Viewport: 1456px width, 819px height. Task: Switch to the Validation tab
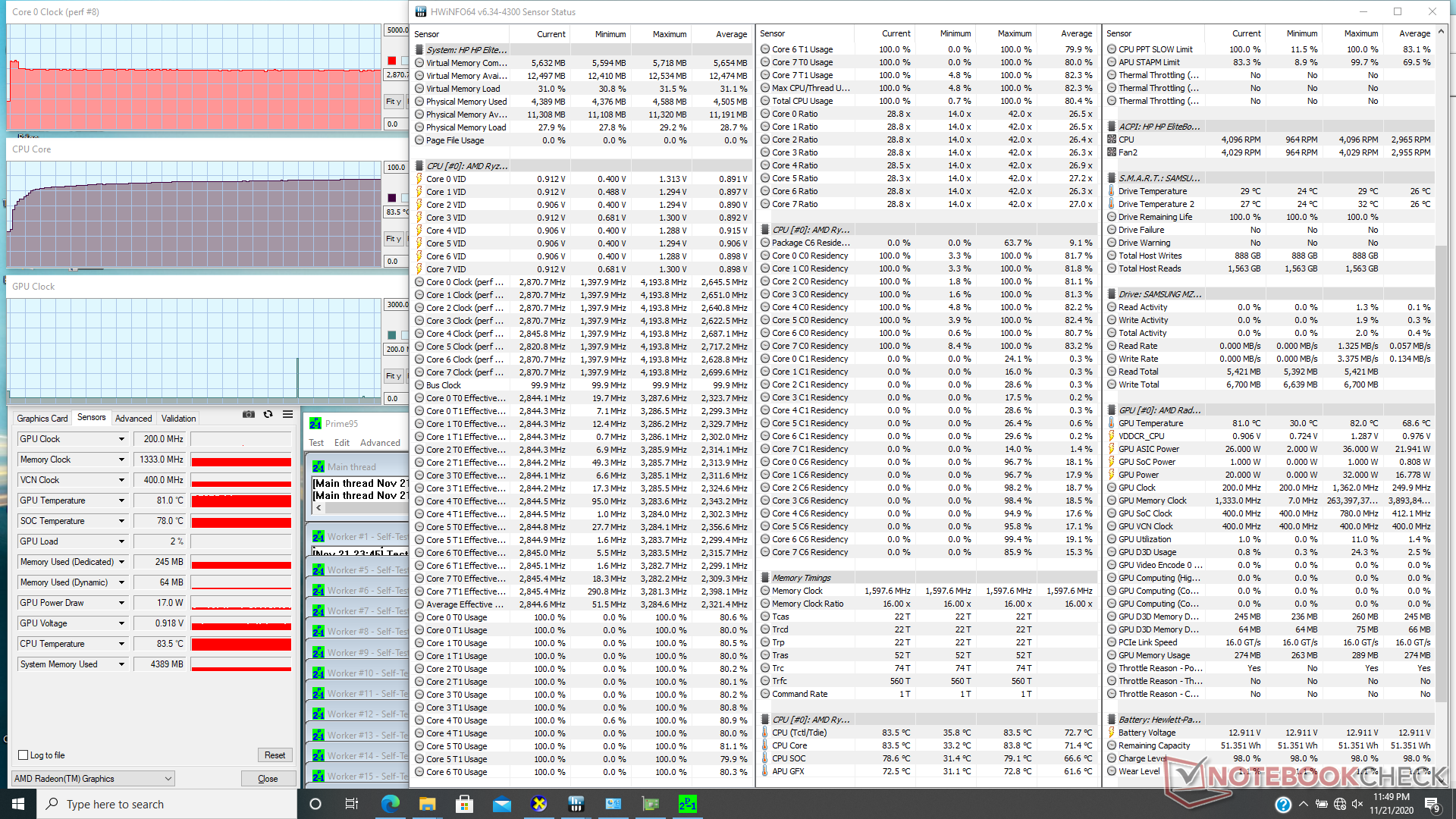coord(178,419)
